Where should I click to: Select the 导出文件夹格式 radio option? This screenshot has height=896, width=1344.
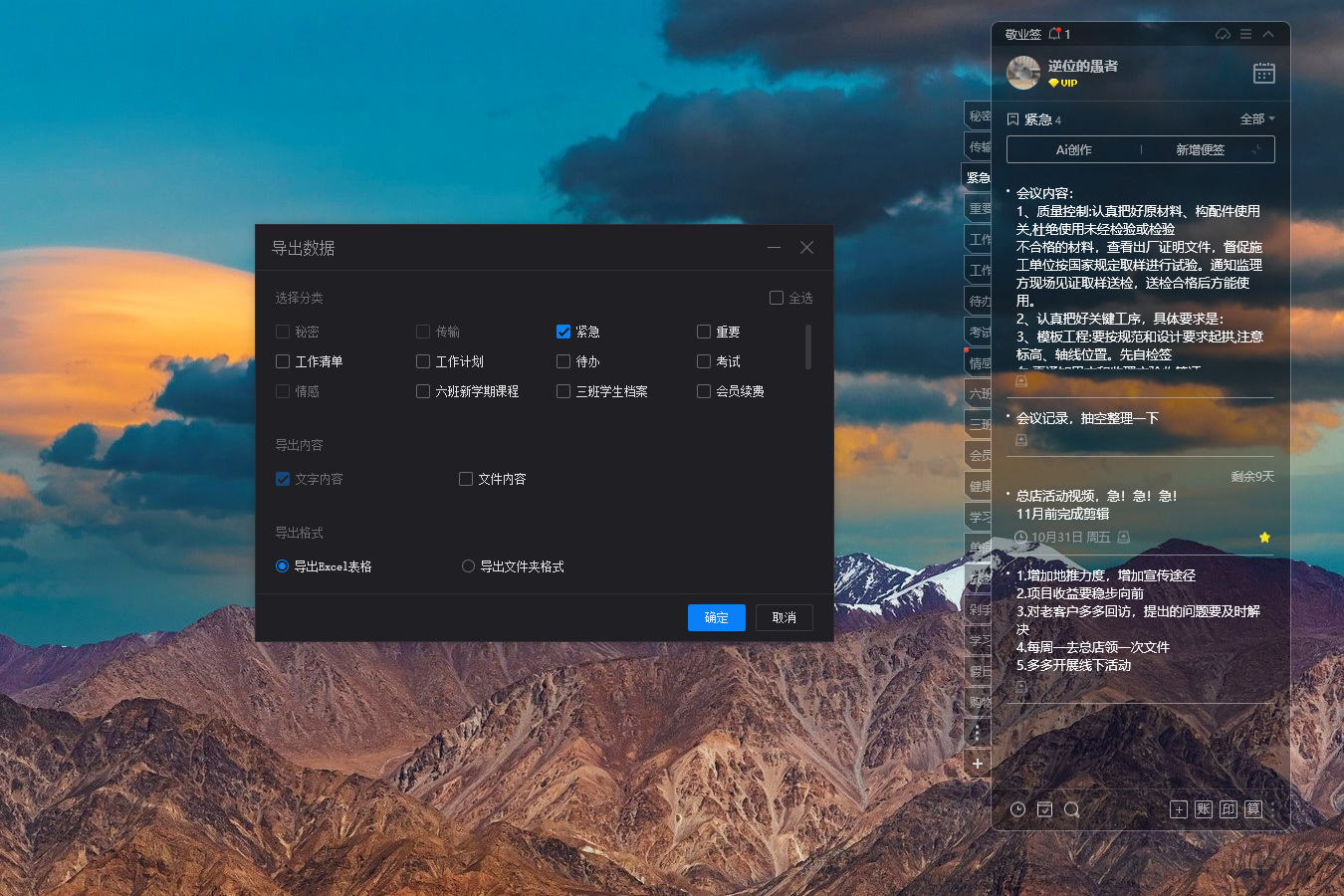[468, 566]
